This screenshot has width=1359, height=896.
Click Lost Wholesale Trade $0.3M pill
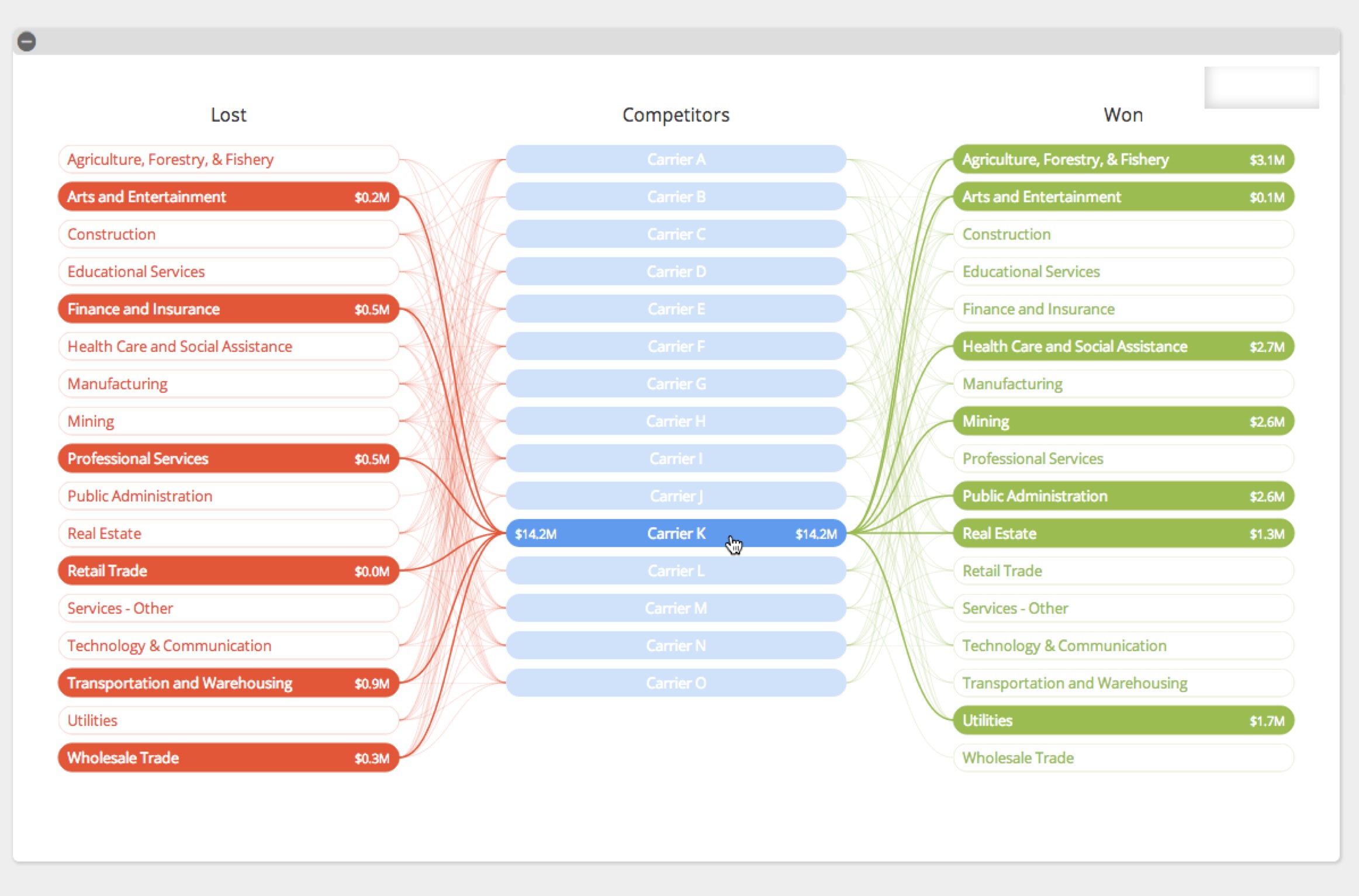click(x=228, y=758)
